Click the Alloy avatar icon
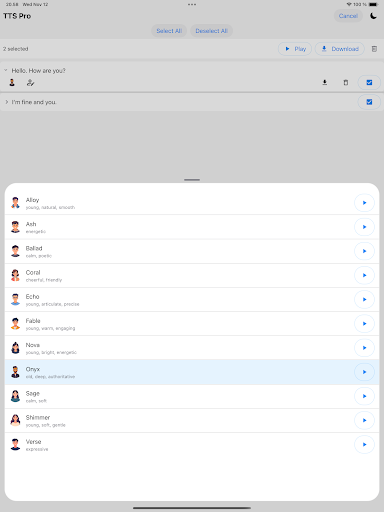Image resolution: width=384 pixels, height=512 pixels. (x=15, y=203)
